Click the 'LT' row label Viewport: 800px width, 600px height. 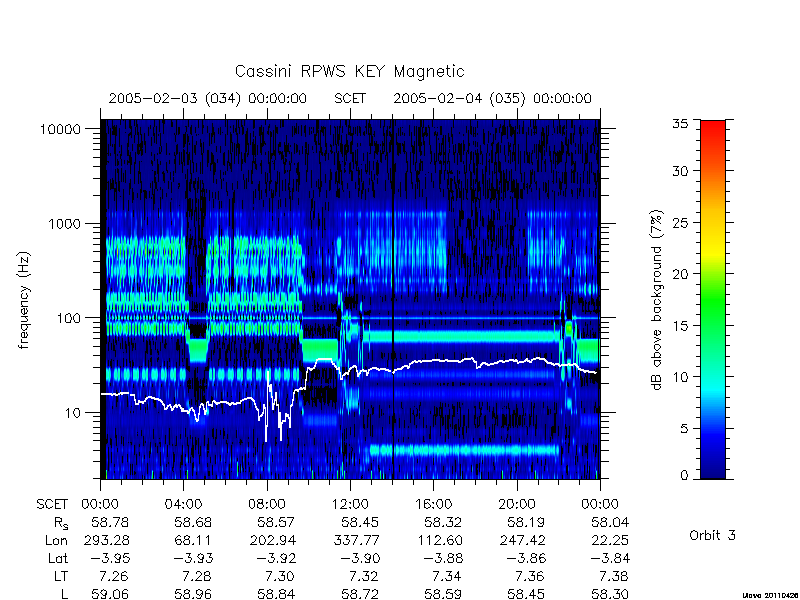(x=60, y=576)
